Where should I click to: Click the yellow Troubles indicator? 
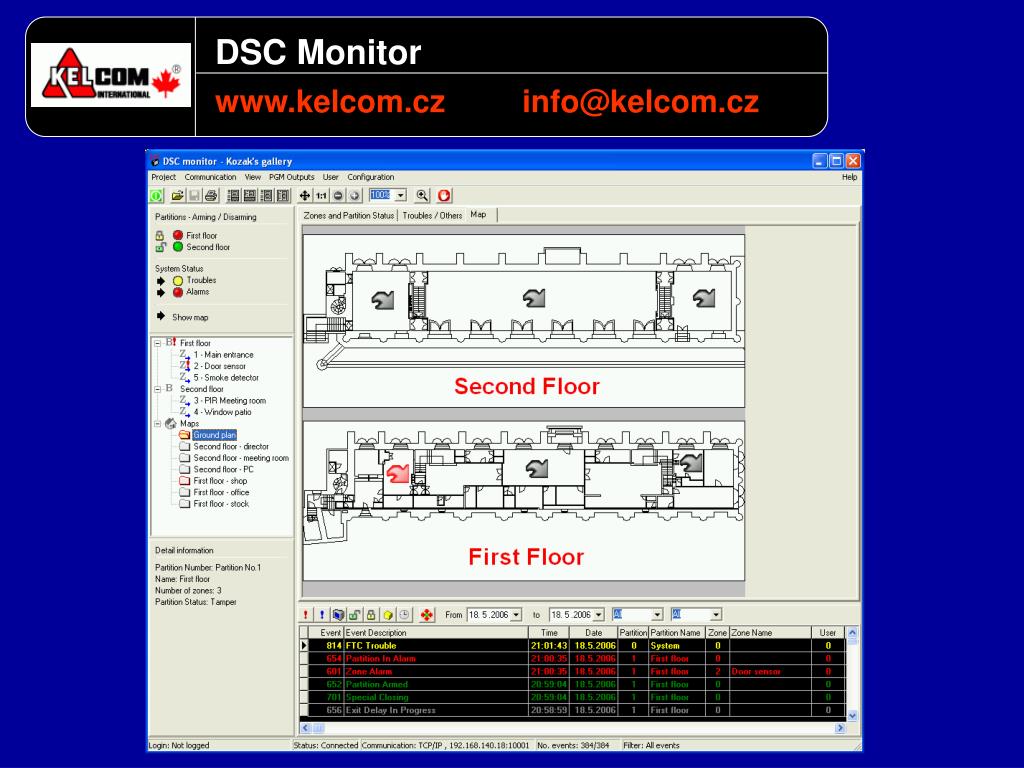(x=178, y=281)
